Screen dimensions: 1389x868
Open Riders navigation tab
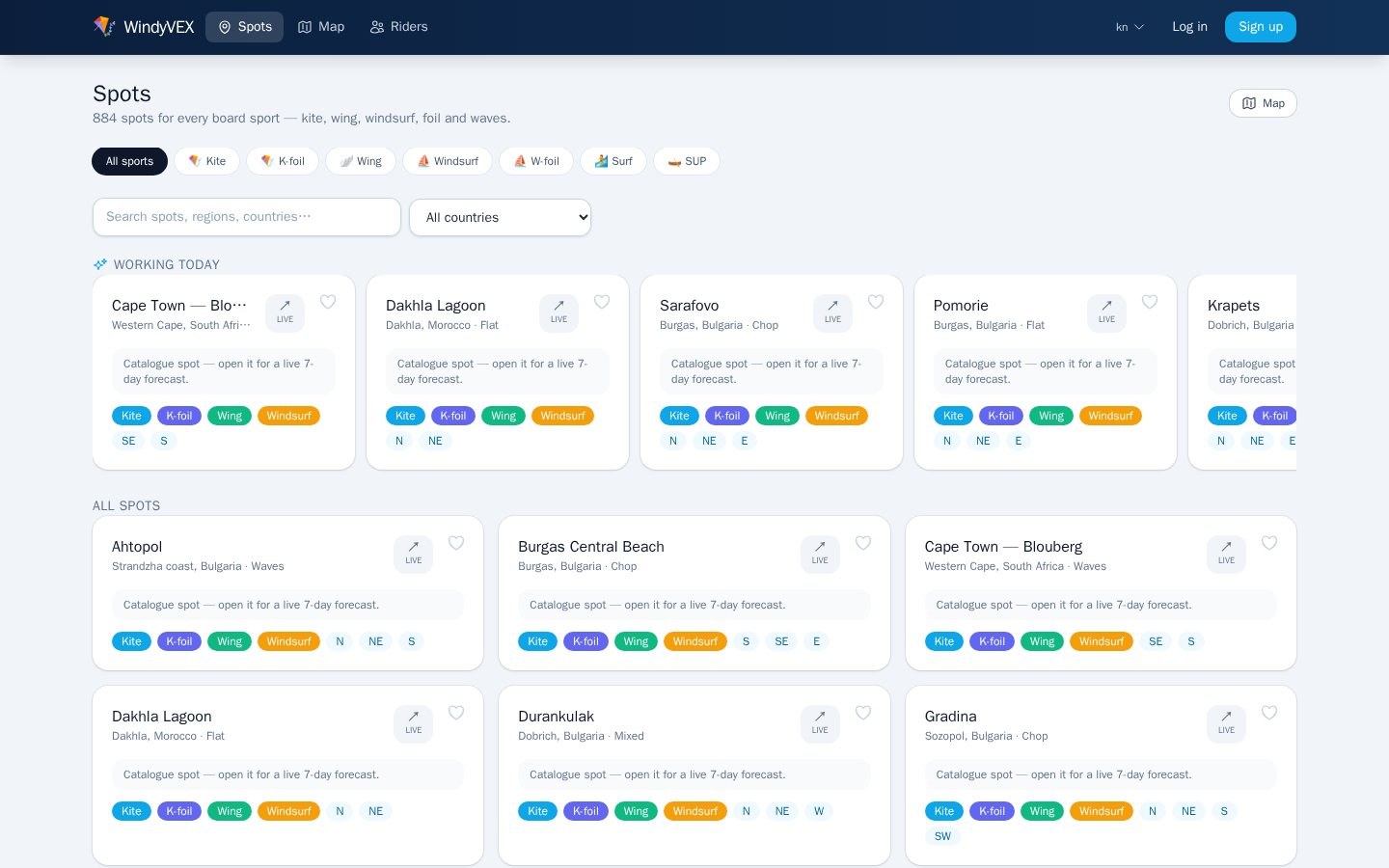(x=398, y=27)
